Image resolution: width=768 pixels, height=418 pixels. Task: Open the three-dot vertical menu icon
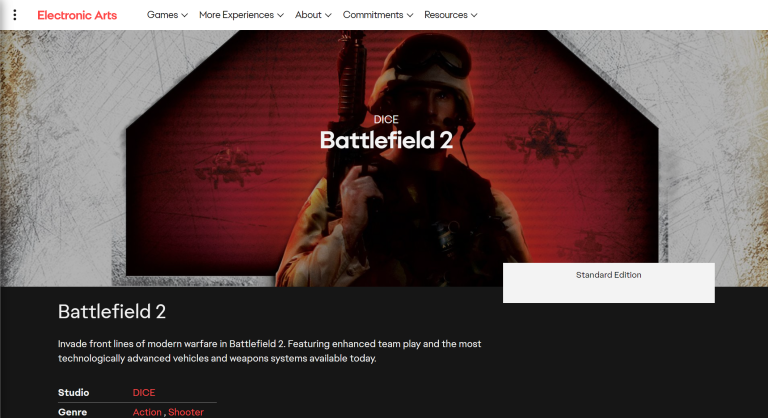tap(14, 15)
